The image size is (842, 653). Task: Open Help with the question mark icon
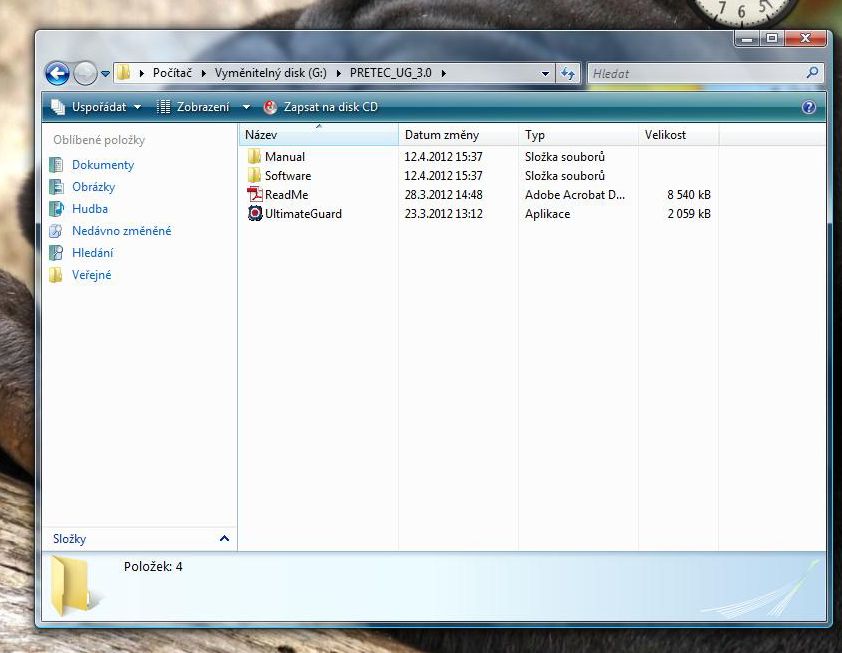(x=809, y=107)
